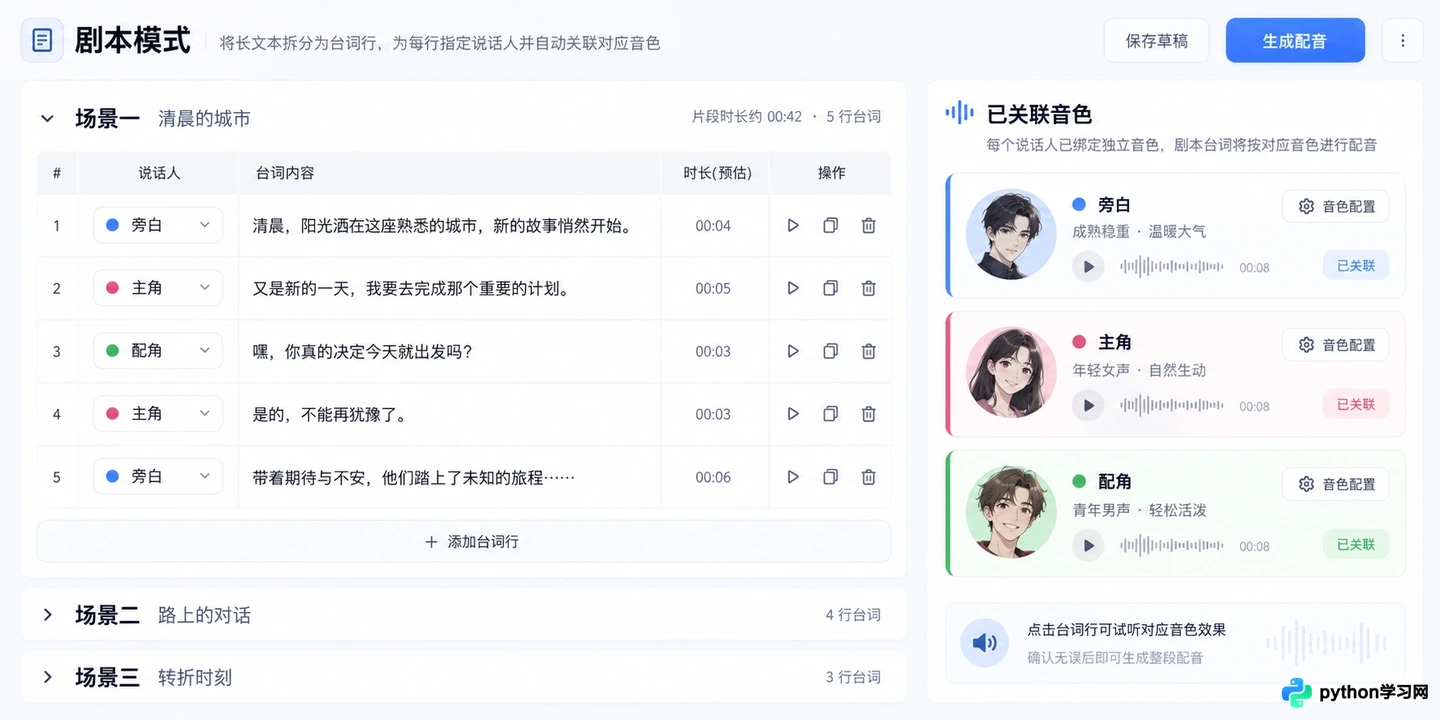Add a new line via 添加台词行

coord(464,541)
